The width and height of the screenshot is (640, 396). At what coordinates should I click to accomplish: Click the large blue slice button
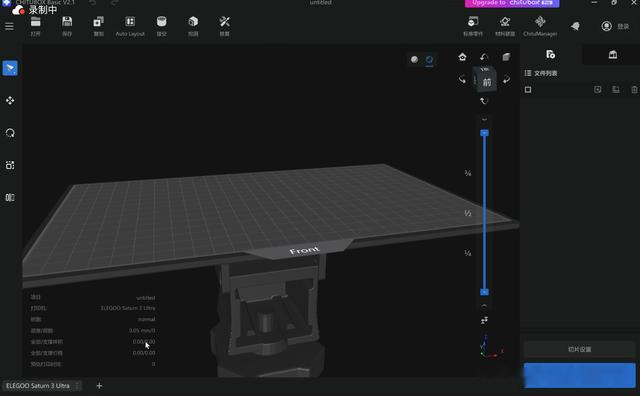tap(580, 375)
